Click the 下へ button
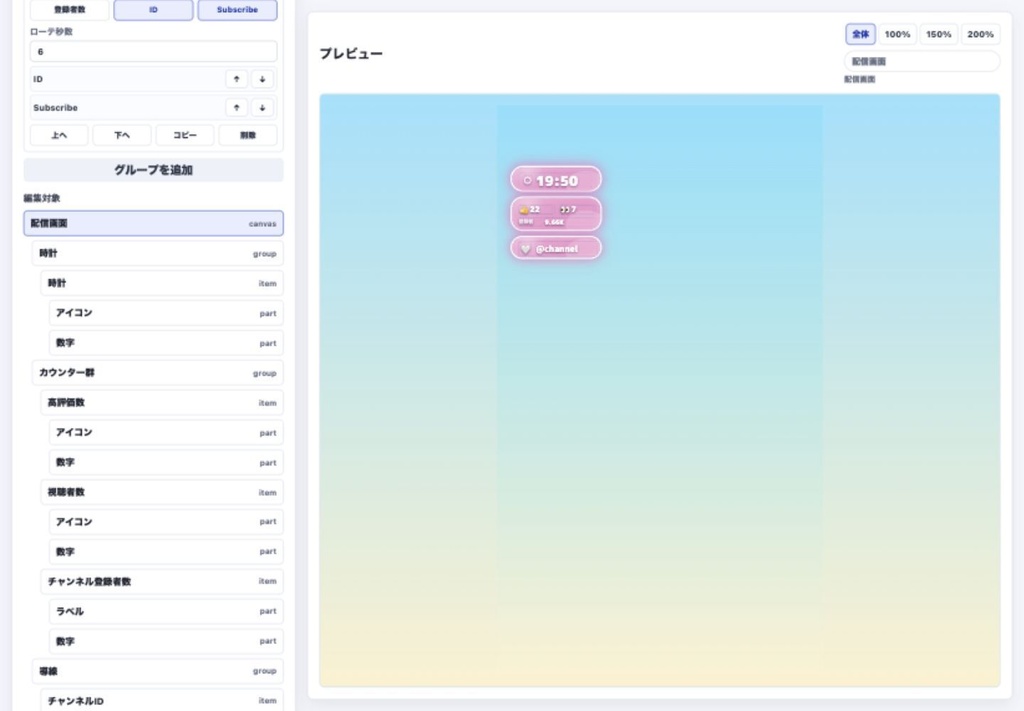 (122, 135)
